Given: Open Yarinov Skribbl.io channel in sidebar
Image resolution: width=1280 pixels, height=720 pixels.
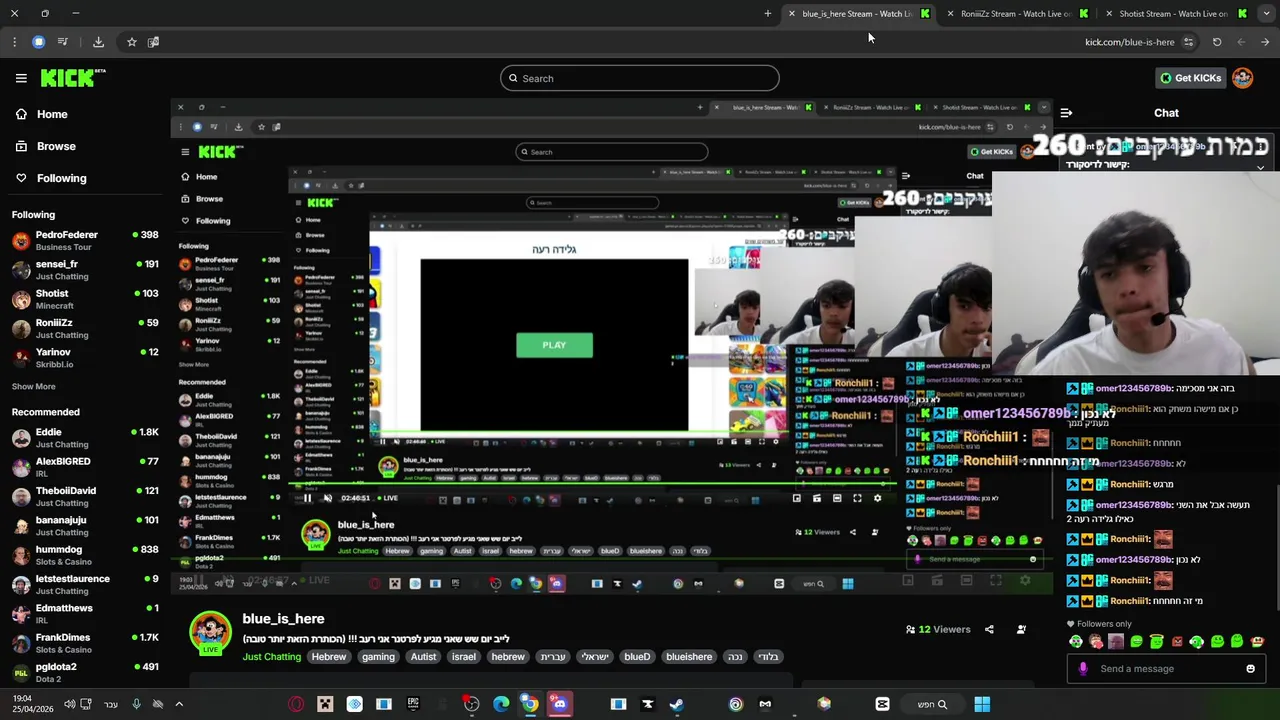Looking at the screenshot, I should [84, 358].
